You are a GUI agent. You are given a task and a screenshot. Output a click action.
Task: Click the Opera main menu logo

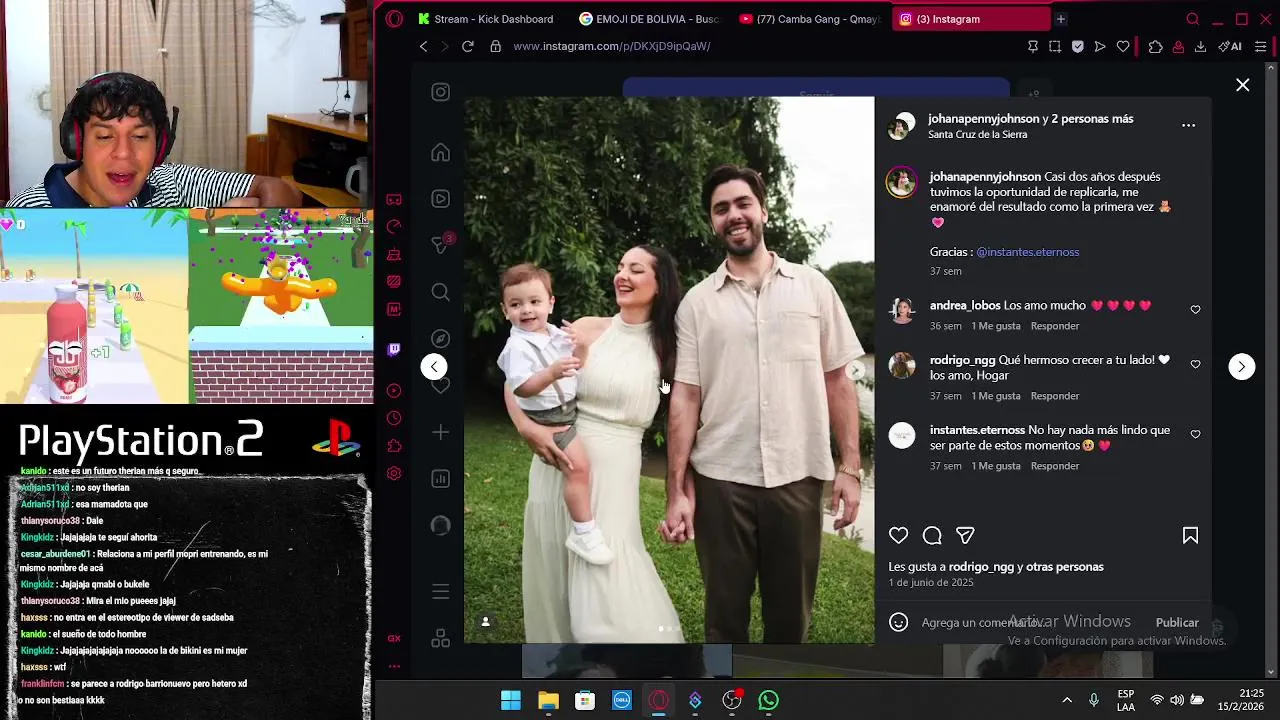coord(394,19)
